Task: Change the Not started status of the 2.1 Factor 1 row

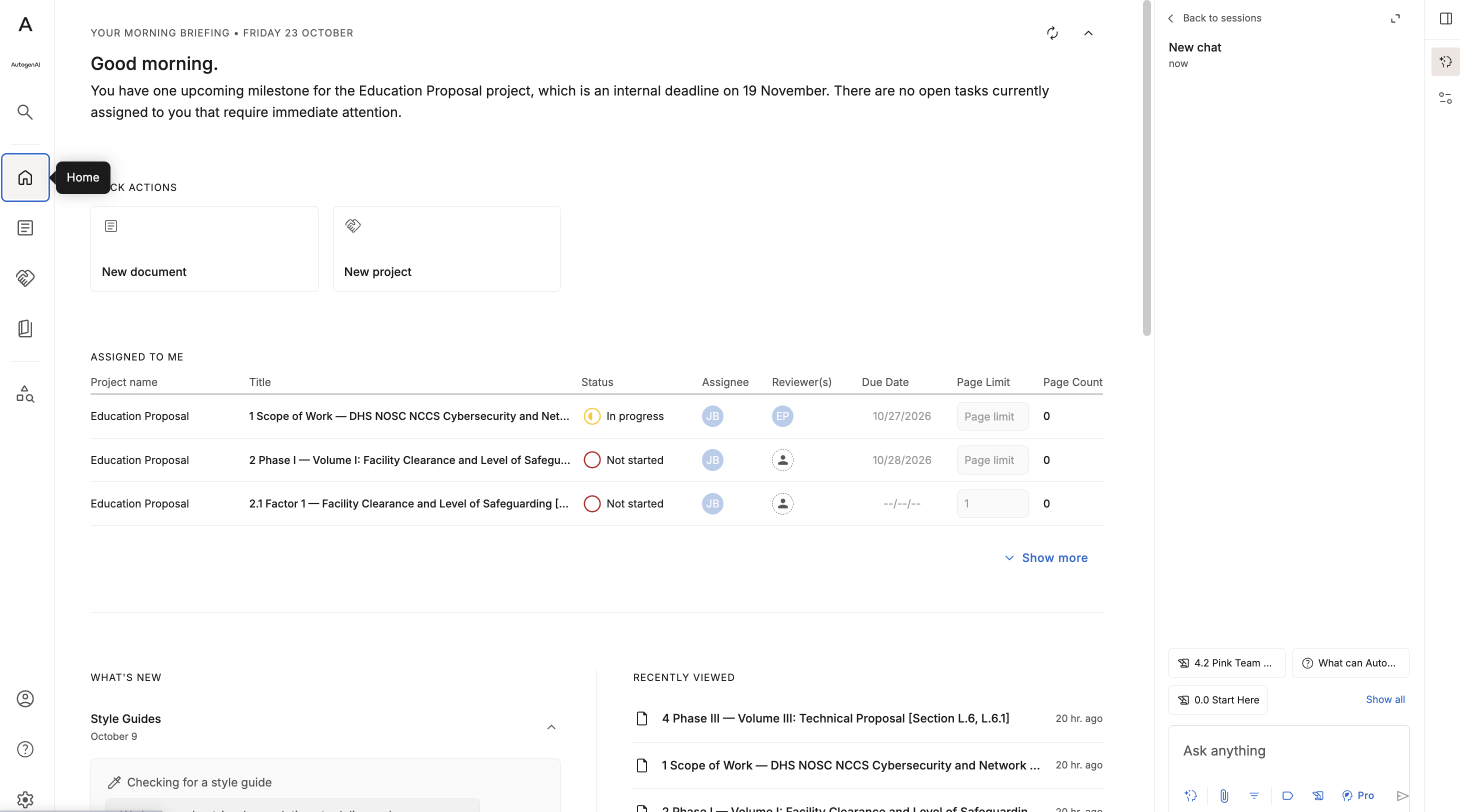Action: [623, 503]
